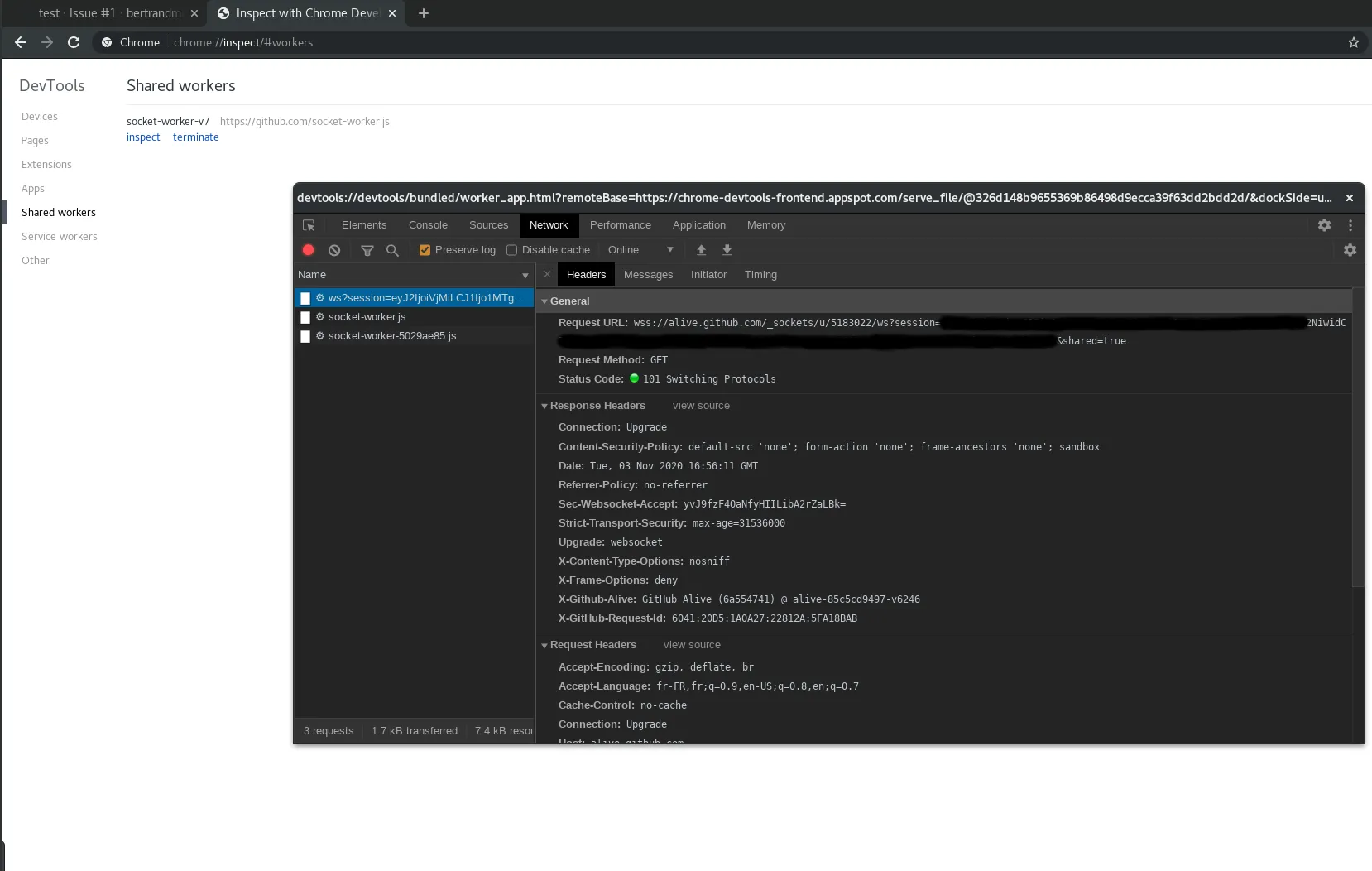Open the Name column sort dropdown
The width and height of the screenshot is (1372, 871).
(525, 276)
